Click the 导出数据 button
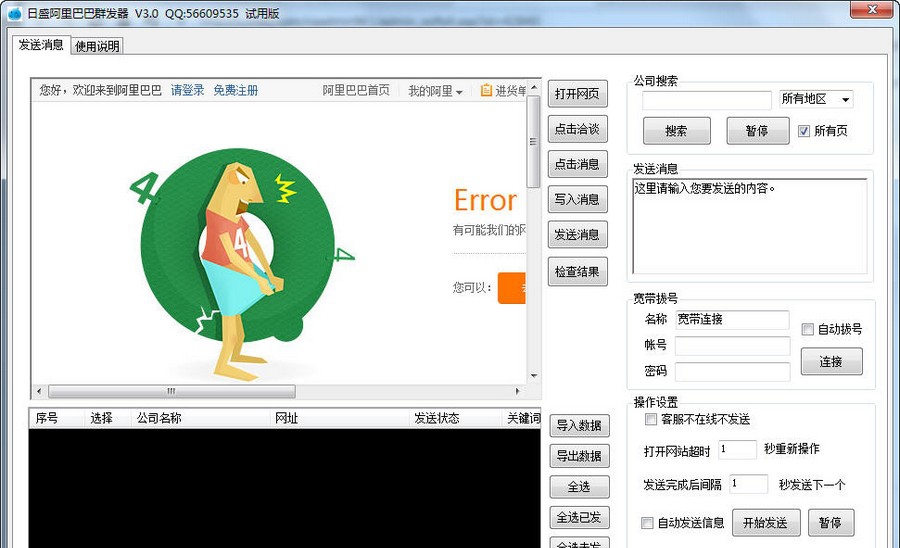Viewport: 900px width, 548px height. click(x=579, y=456)
